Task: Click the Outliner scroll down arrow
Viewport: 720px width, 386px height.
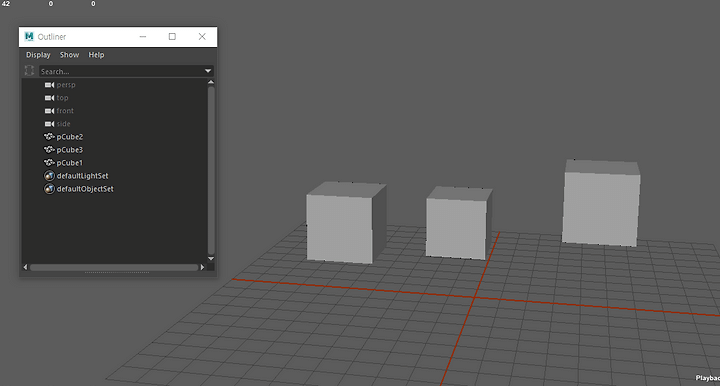Action: tap(211, 259)
